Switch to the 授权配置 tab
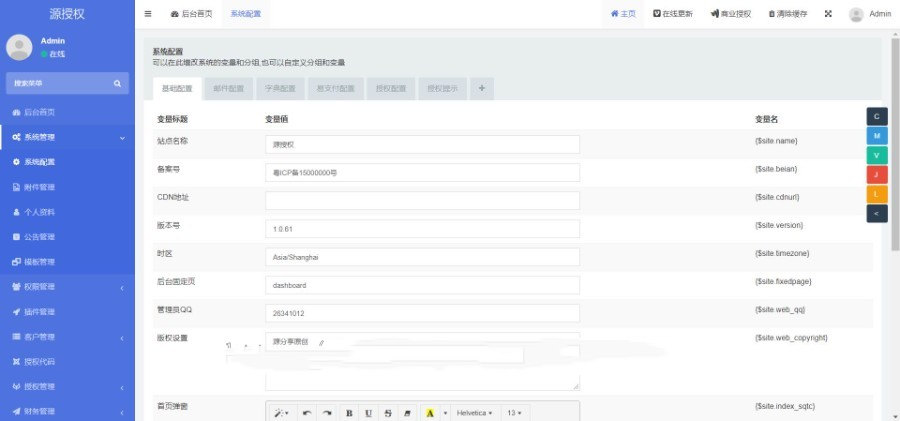Viewport: 900px width, 421px height. pyautogui.click(x=391, y=88)
